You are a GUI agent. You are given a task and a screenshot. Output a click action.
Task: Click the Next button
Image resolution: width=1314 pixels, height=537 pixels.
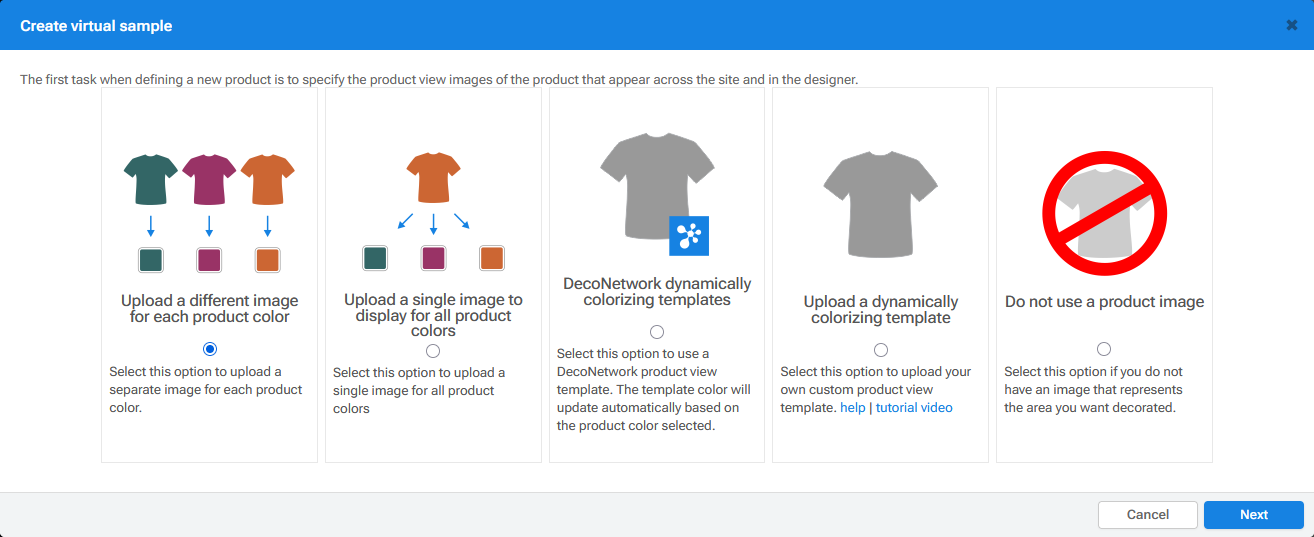(1254, 515)
